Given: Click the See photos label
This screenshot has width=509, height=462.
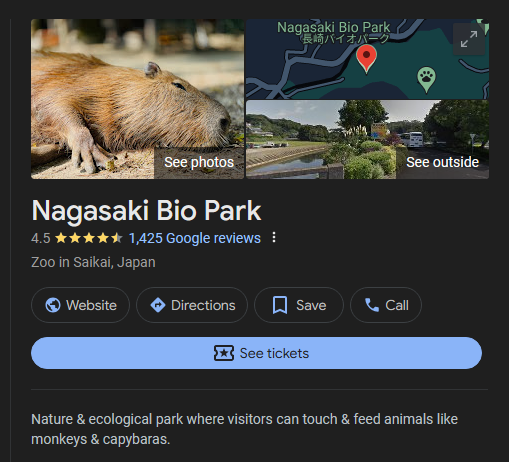Looking at the screenshot, I should [x=199, y=162].
